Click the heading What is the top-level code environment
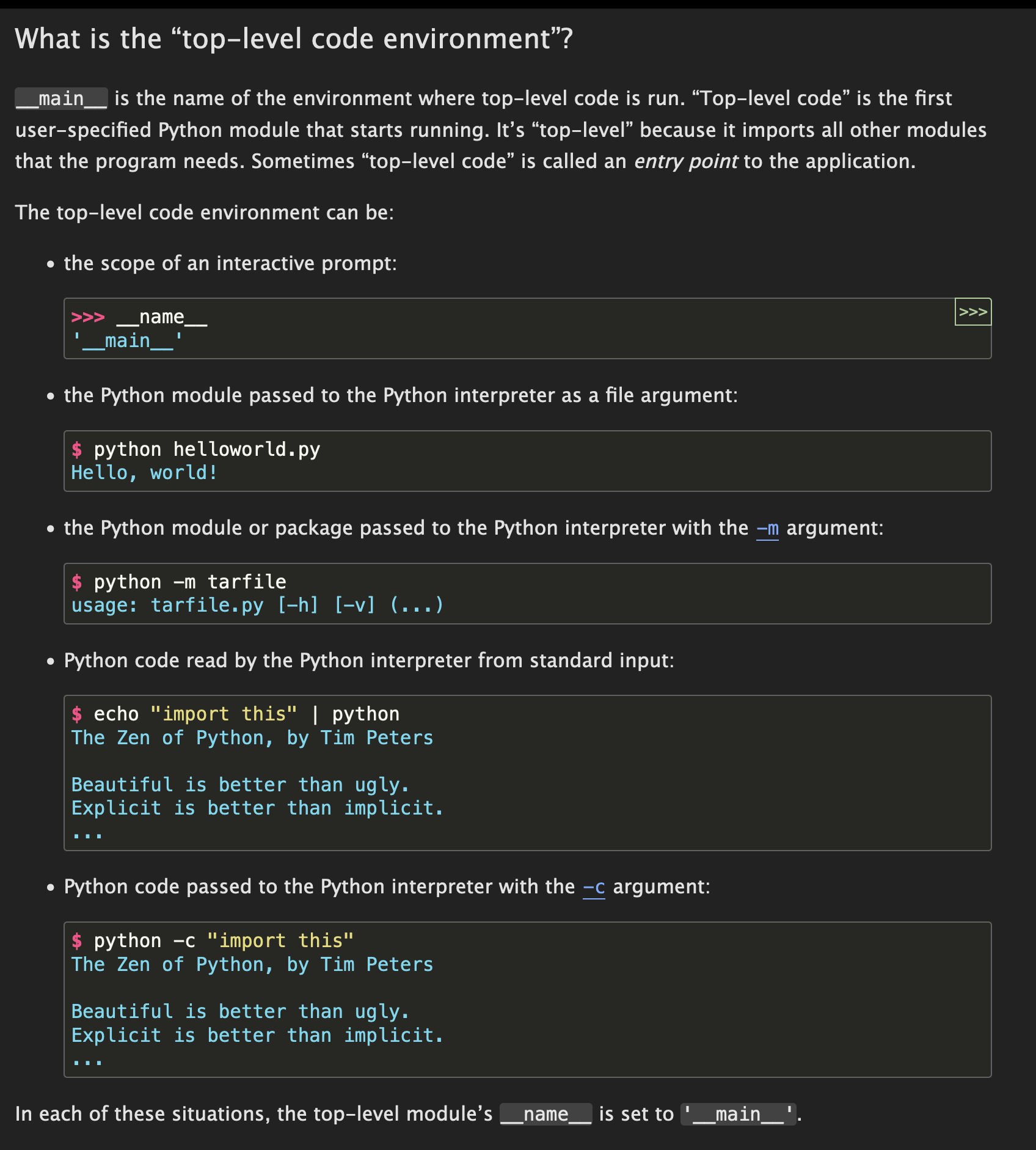 point(294,39)
